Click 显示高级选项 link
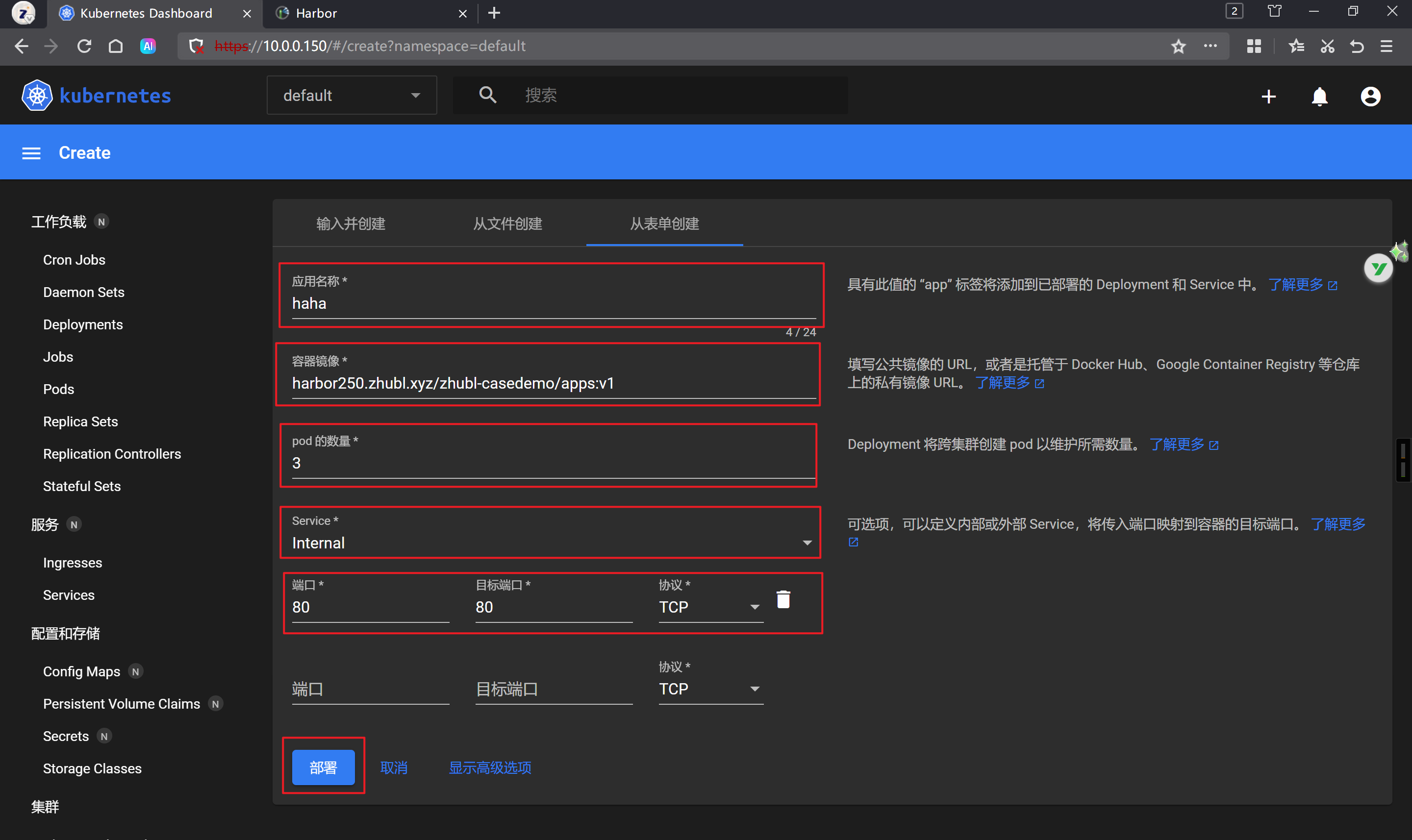This screenshot has width=1412, height=840. (x=490, y=767)
